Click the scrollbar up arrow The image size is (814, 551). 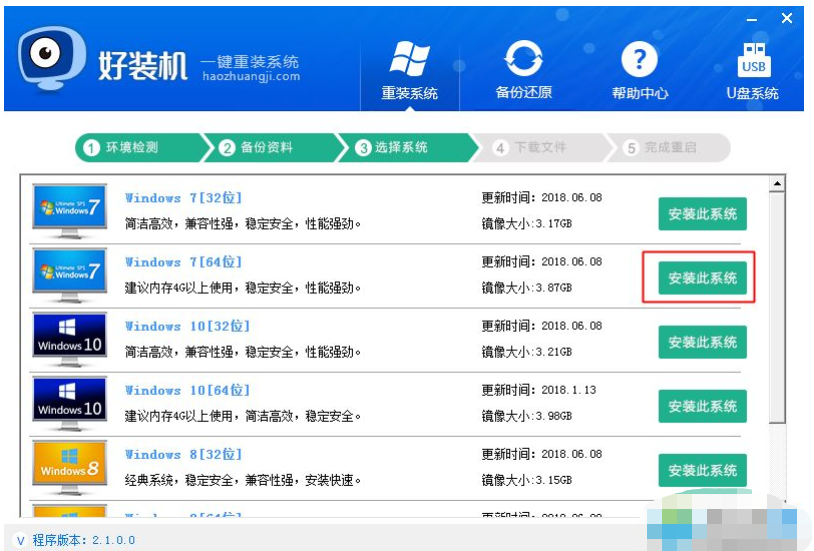[x=777, y=183]
